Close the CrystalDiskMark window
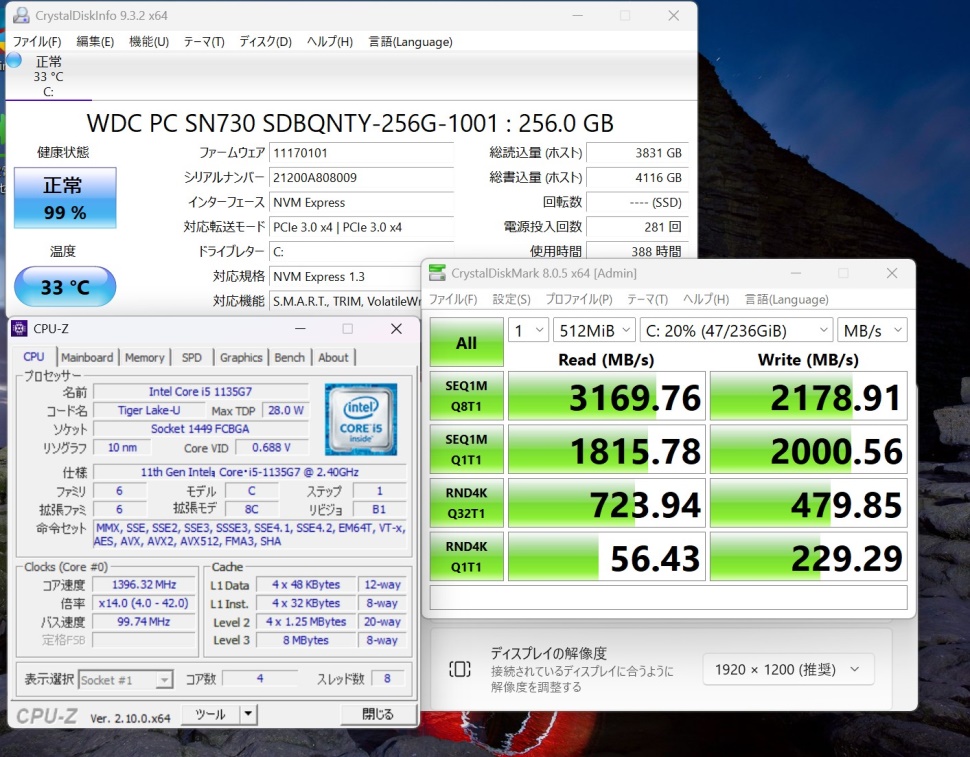Screen dimensions: 970x757 coord(891,273)
